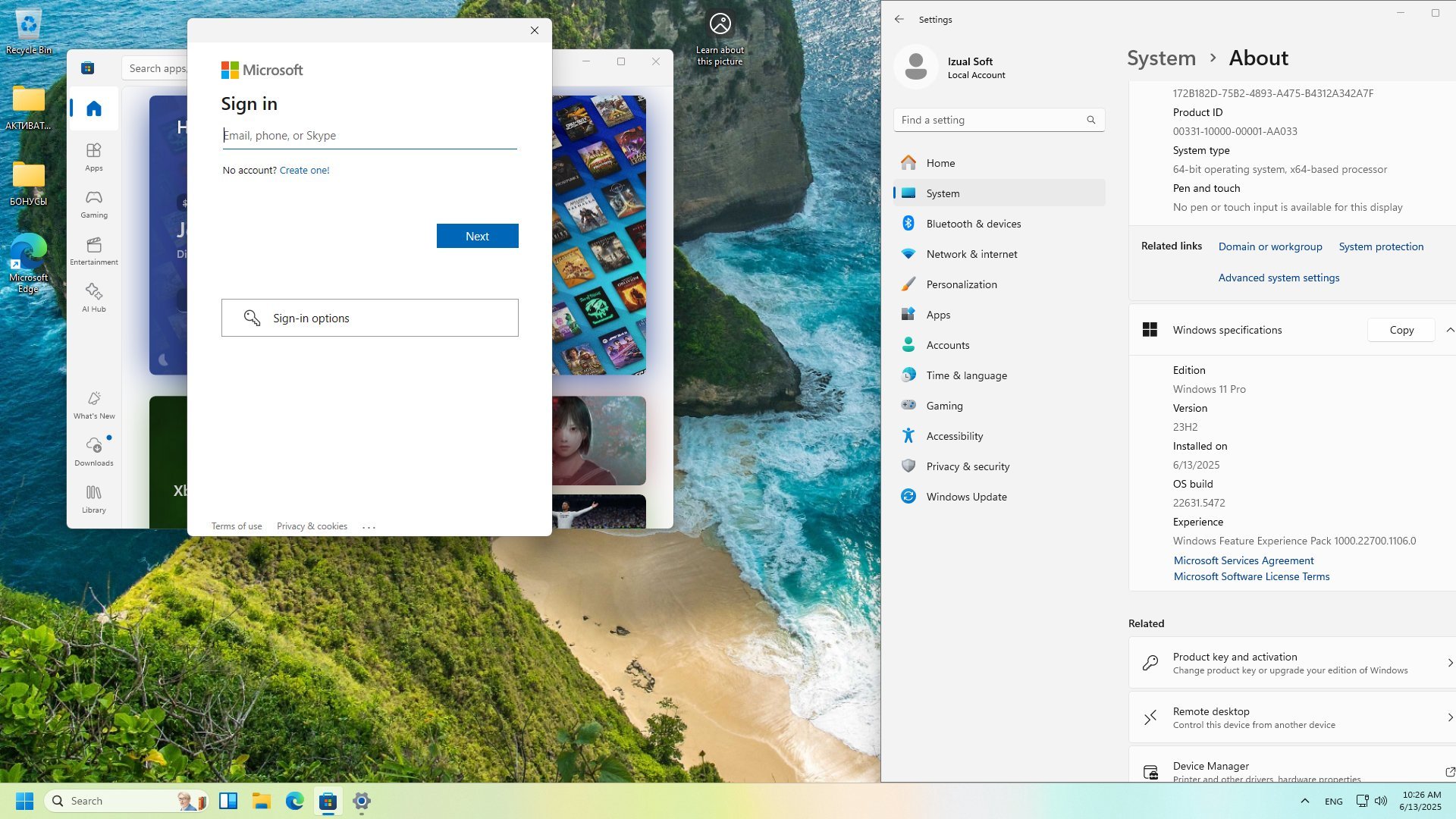Open Time & language settings
The height and width of the screenshot is (819, 1456).
(999, 375)
